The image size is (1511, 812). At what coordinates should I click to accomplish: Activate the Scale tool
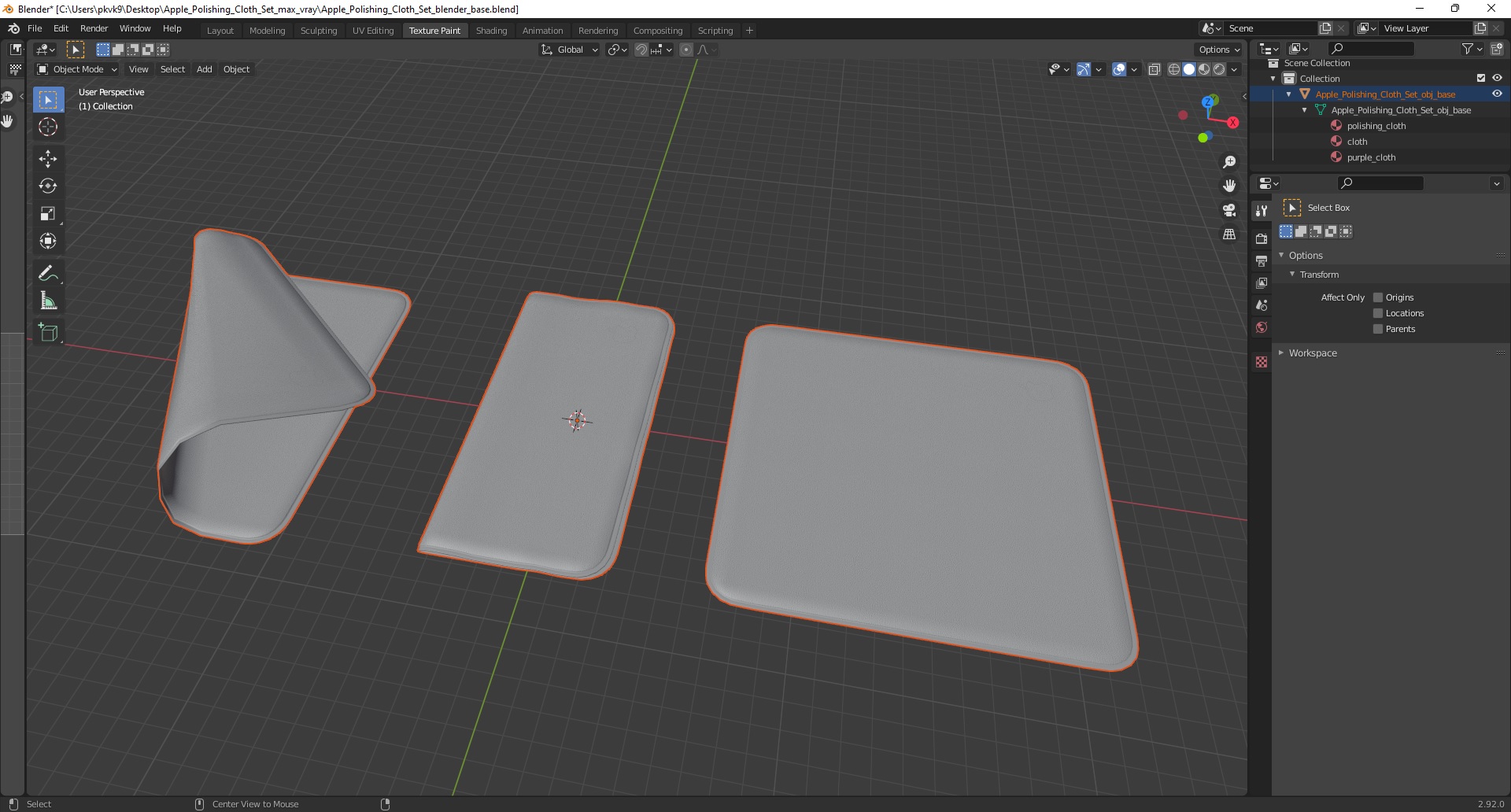[48, 214]
